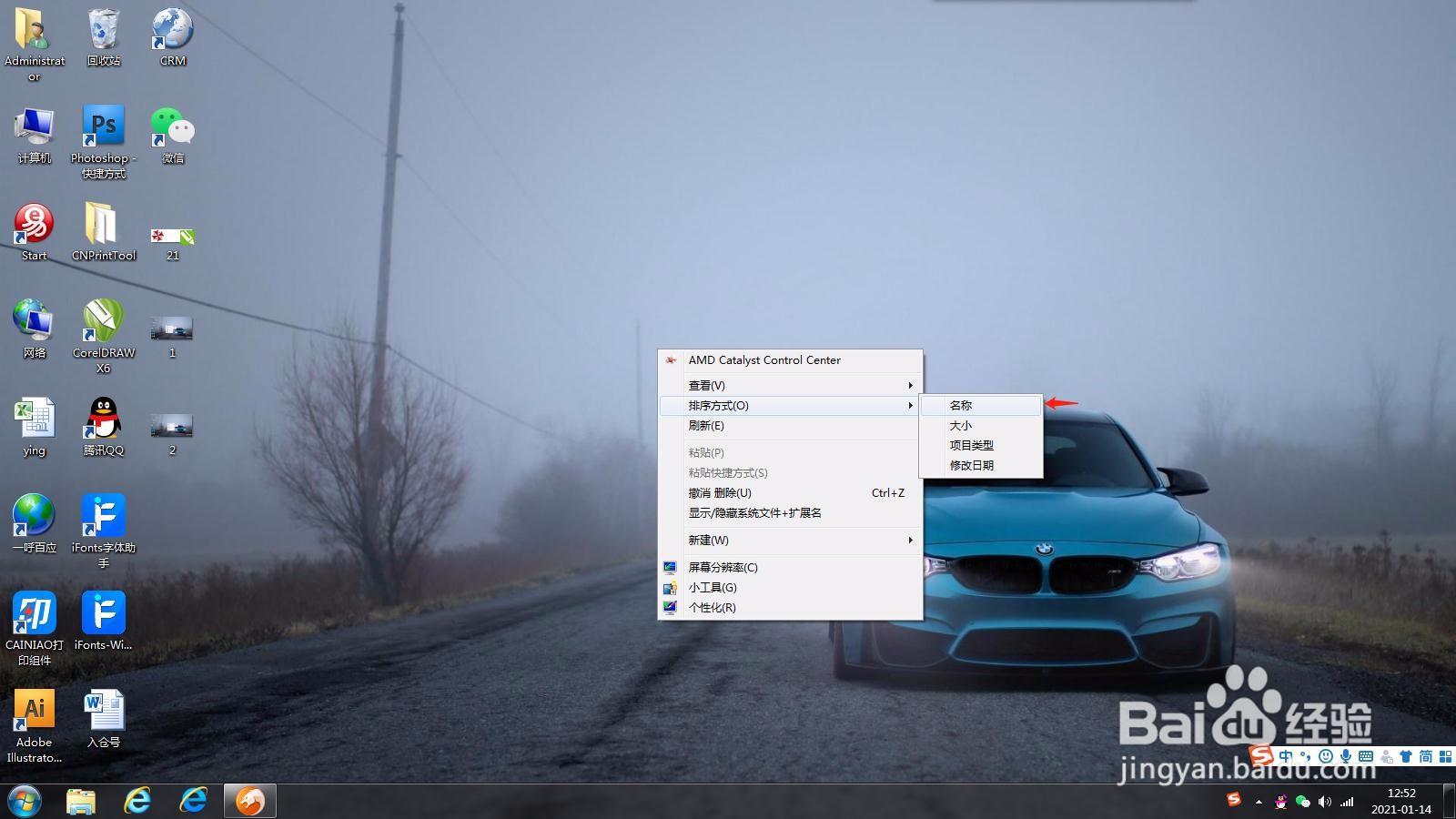This screenshot has height=819, width=1456.
Task: Sort desktop icons by 名称
Action: click(x=981, y=406)
